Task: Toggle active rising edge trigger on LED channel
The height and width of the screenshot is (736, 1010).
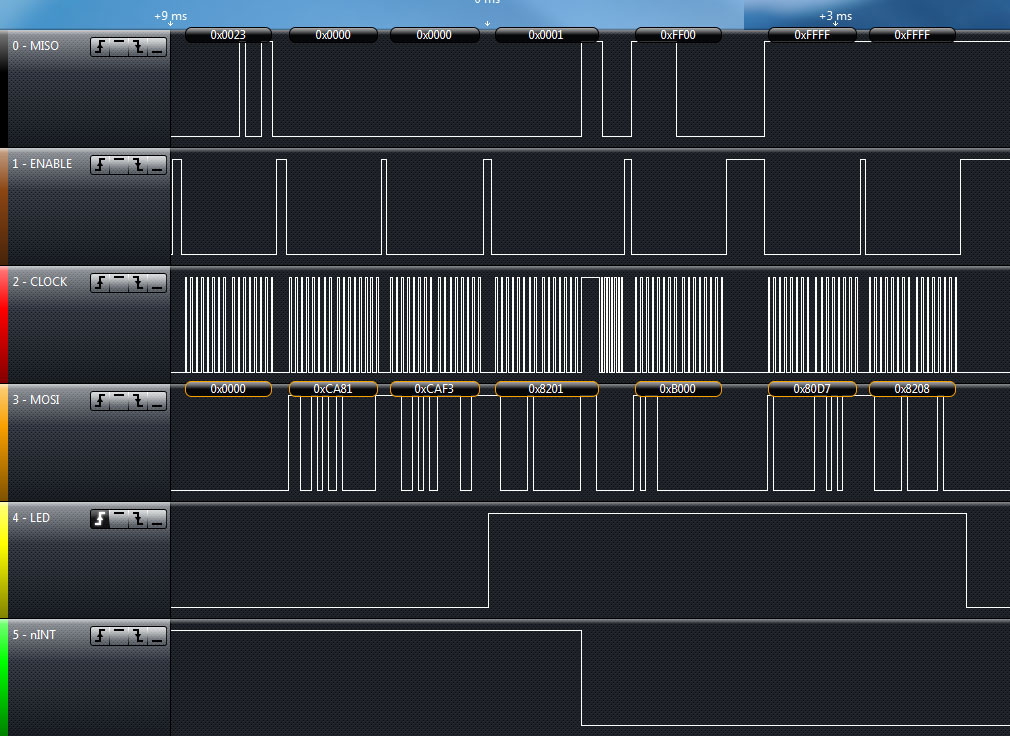Action: coord(100,519)
